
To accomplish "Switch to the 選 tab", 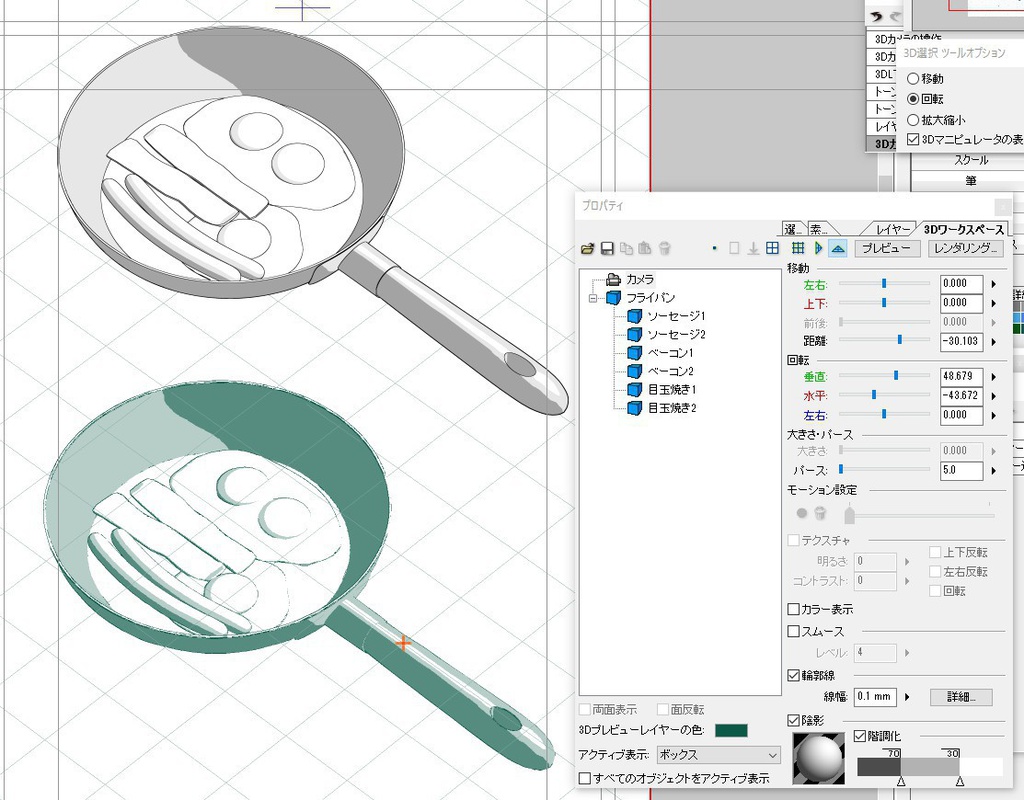I will click(x=792, y=229).
